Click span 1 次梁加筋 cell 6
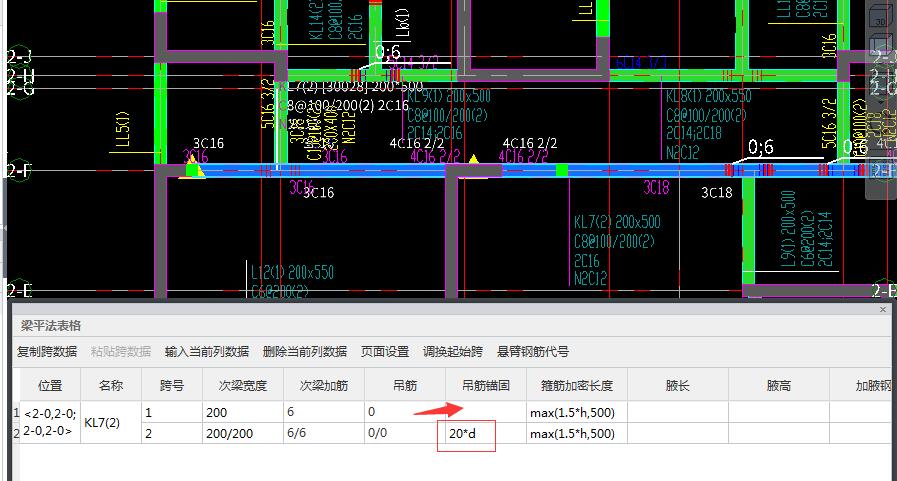Screen dimensions: 897x481 pos(324,412)
